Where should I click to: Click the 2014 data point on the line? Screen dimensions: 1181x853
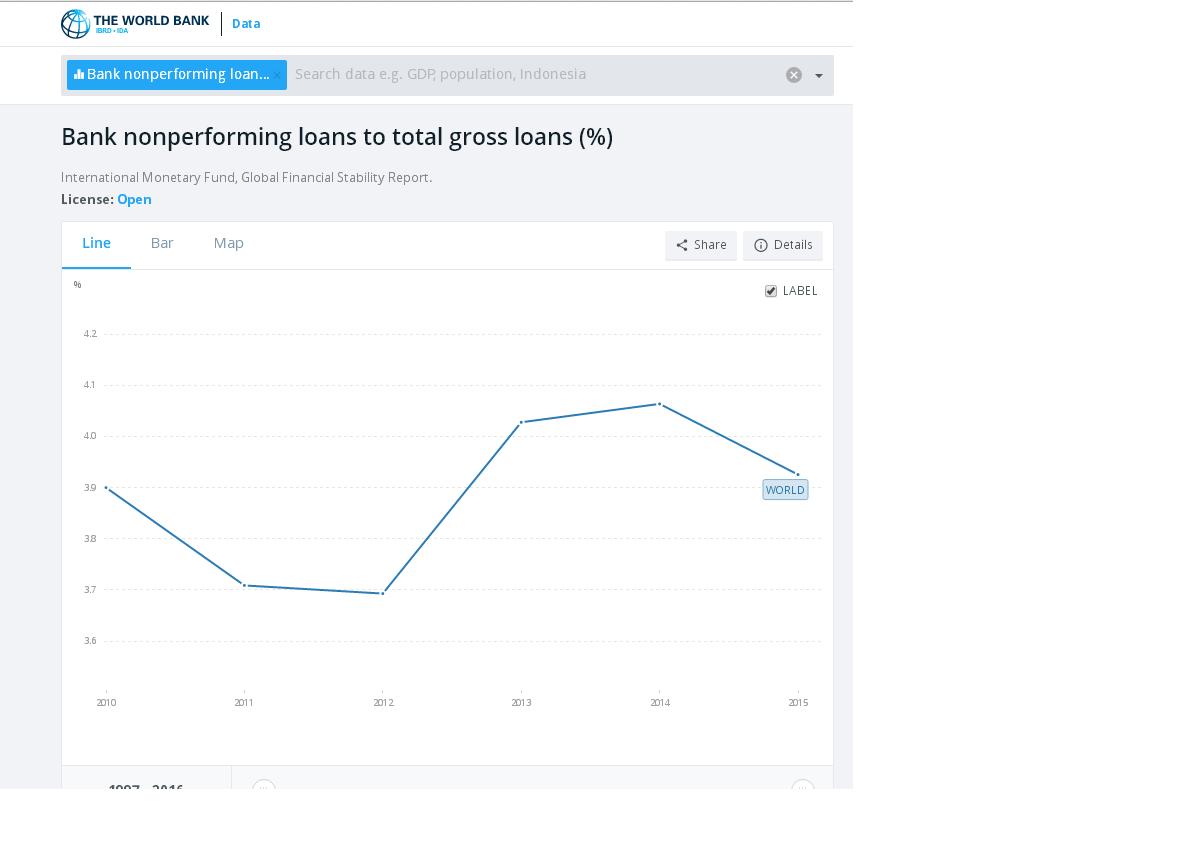point(659,404)
